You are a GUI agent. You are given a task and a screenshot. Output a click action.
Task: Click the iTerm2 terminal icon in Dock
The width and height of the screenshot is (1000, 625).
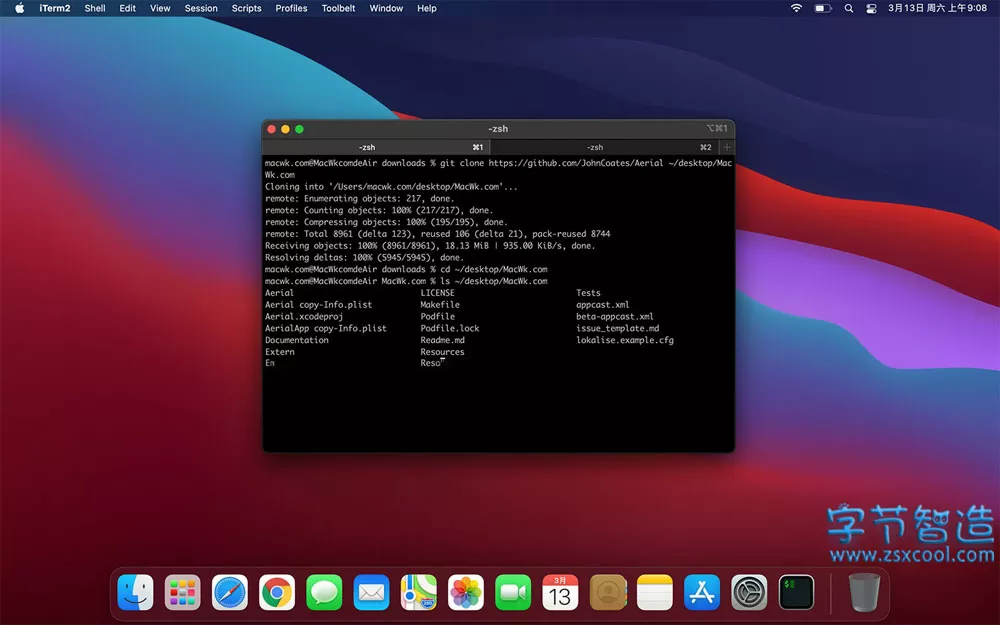coord(797,592)
